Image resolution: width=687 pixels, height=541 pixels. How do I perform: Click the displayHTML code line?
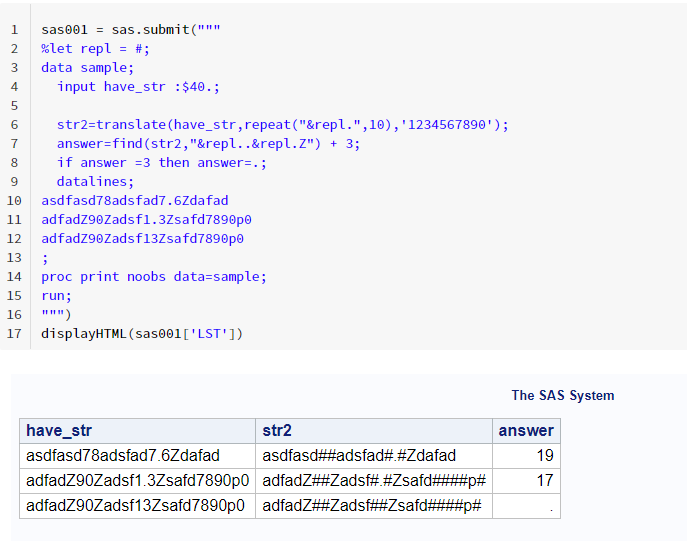click(x=142, y=333)
